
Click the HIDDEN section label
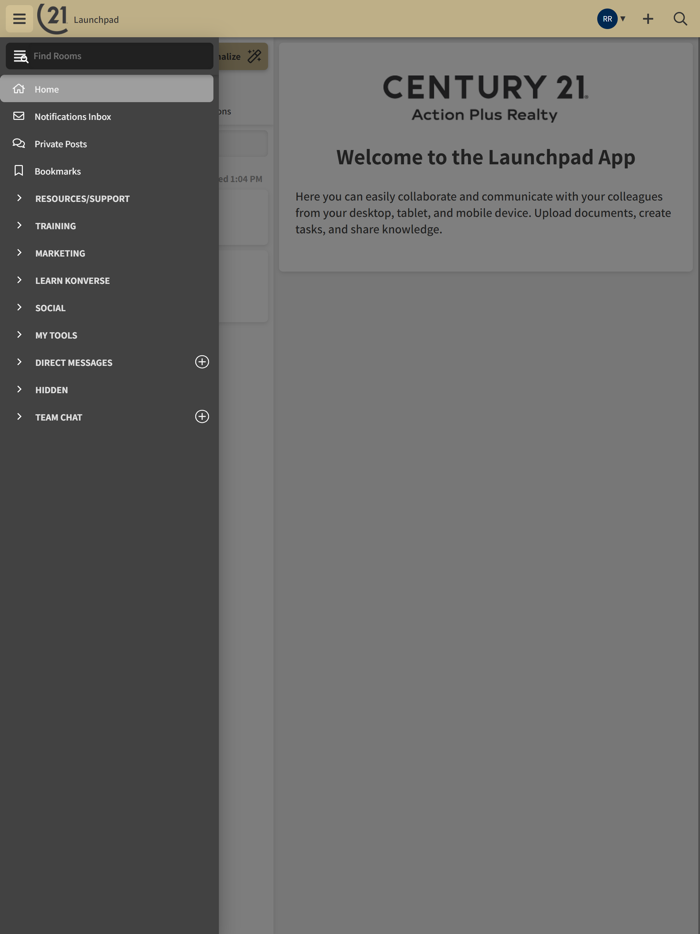(51, 390)
